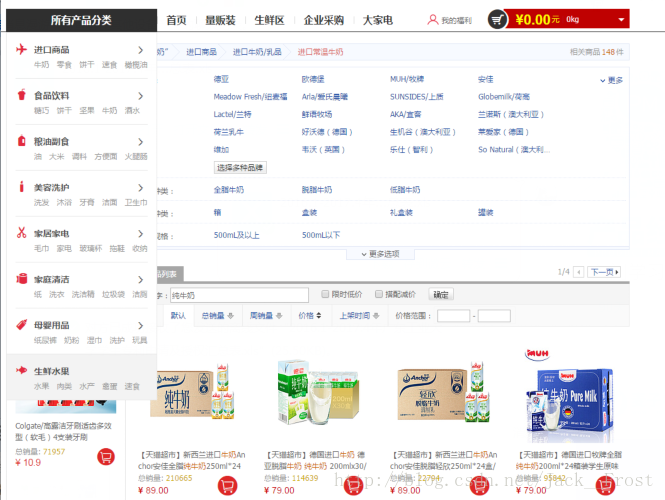Click maximum price range field
Screen dimensions: 665x500
click(x=494, y=316)
